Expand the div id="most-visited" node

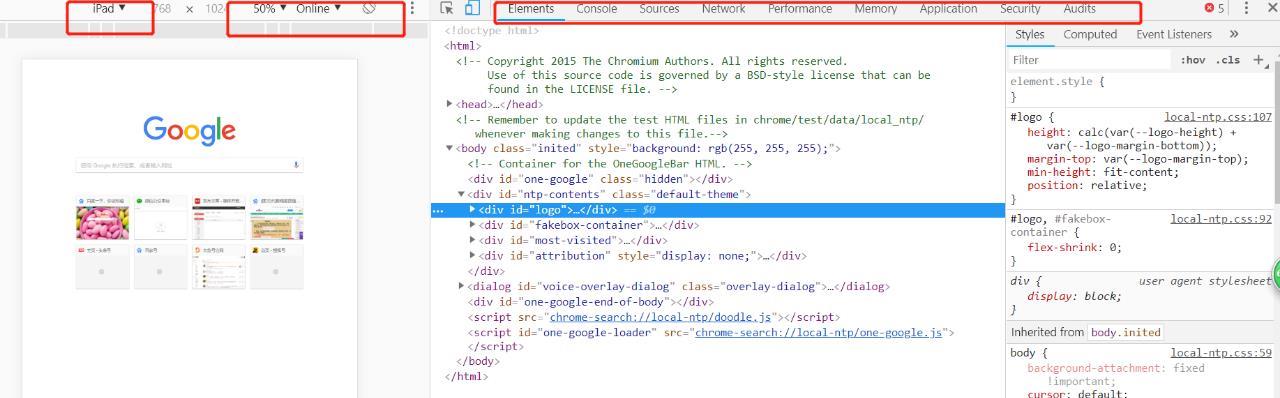(x=473, y=240)
